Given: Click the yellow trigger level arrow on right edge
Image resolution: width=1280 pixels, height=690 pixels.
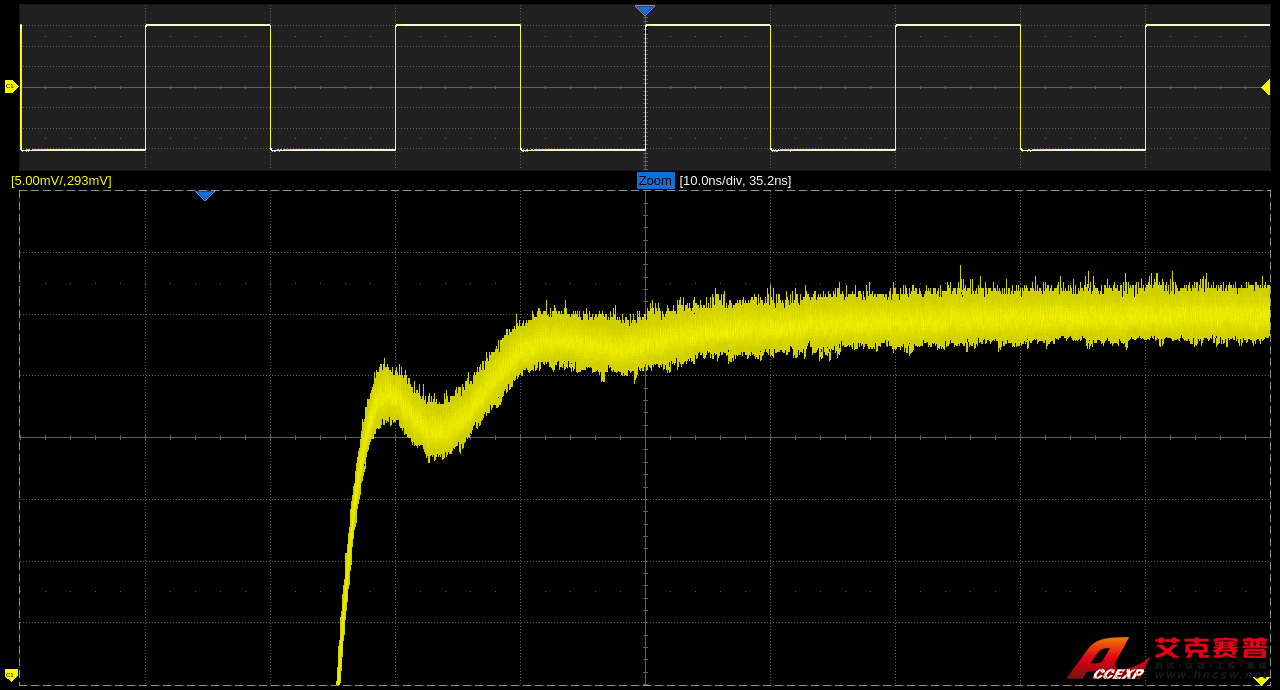Looking at the screenshot, I should click(1265, 87).
